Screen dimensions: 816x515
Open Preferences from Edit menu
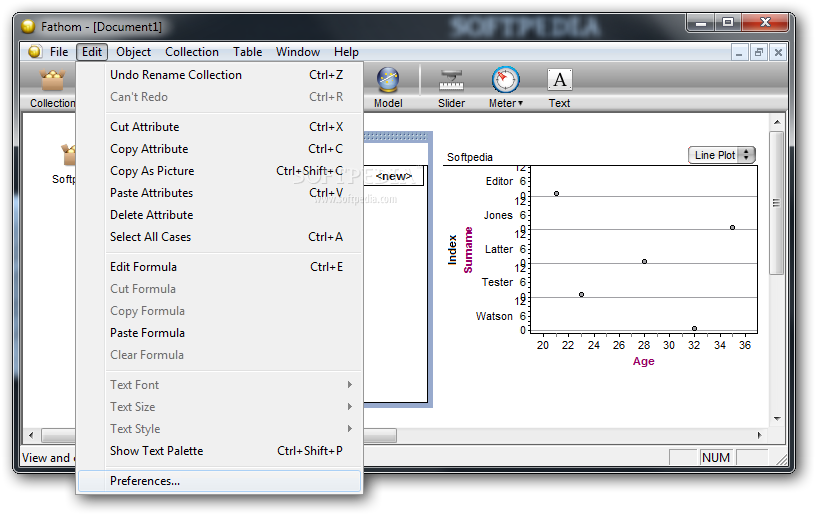coord(219,481)
